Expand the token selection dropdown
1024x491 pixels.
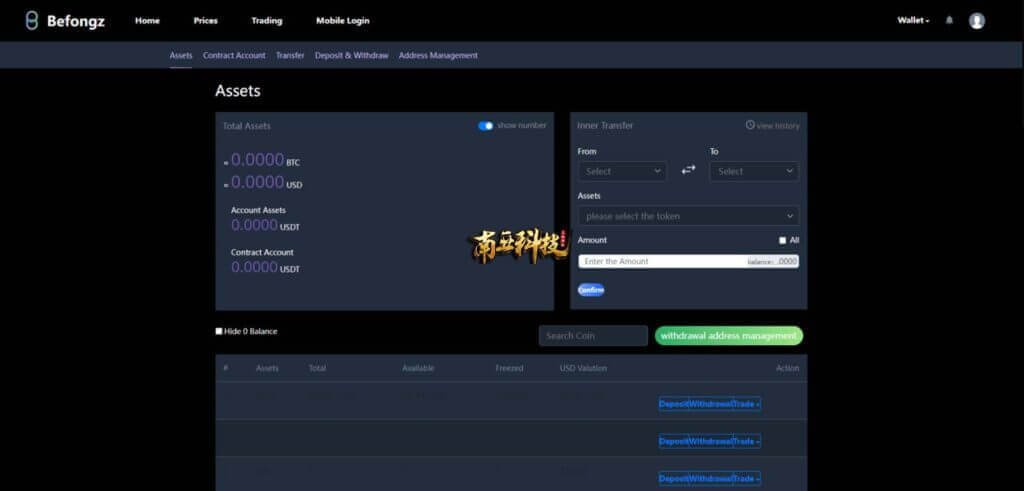tap(688, 216)
